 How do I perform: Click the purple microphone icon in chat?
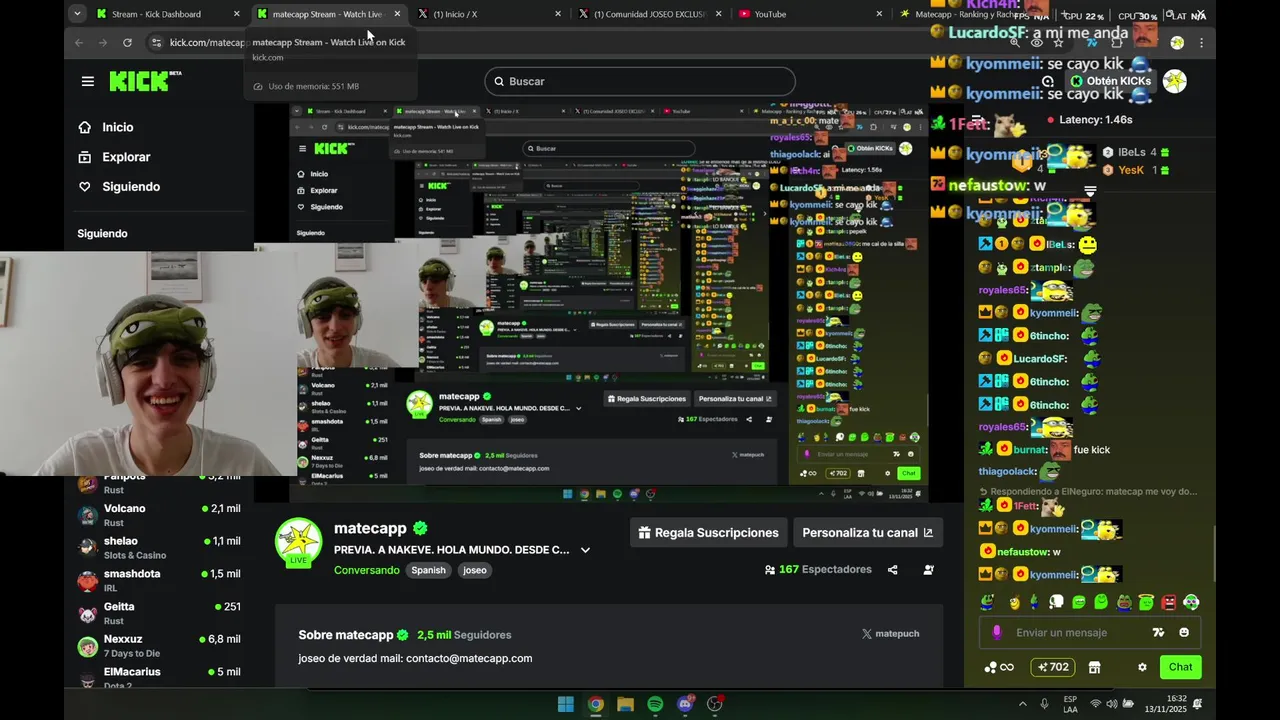click(x=996, y=632)
